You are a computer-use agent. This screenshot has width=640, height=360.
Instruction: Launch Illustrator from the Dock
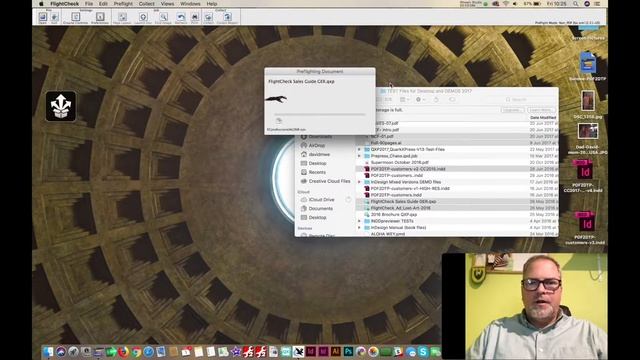tap(336, 351)
